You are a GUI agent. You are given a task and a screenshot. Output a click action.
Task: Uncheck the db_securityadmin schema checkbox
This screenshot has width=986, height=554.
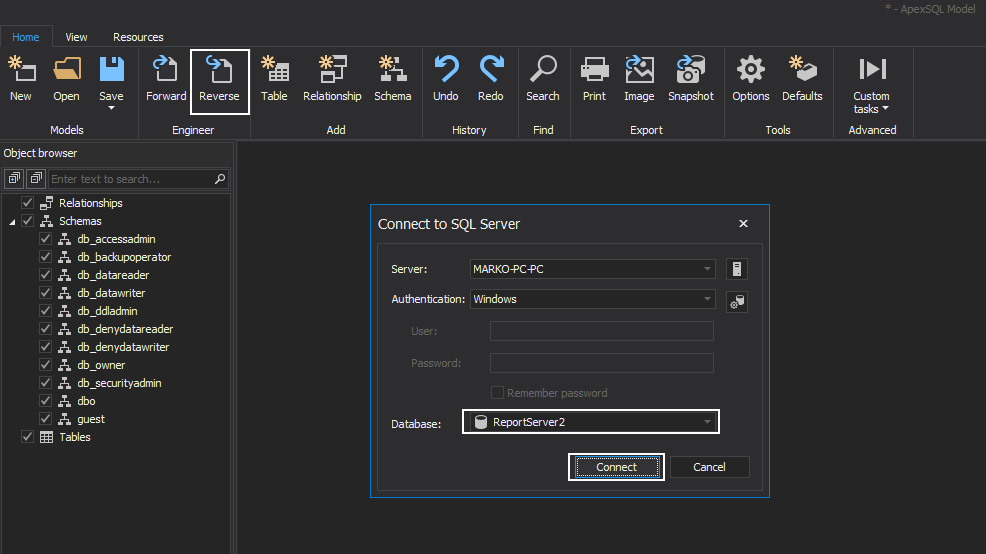pyautogui.click(x=45, y=382)
